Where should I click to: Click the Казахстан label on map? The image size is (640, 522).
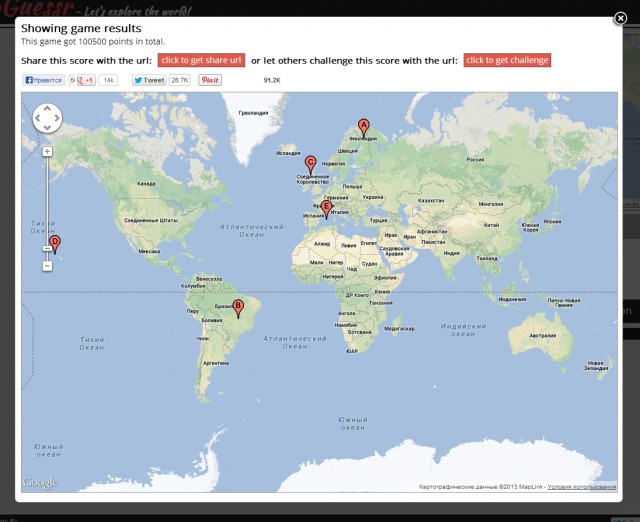(x=431, y=200)
